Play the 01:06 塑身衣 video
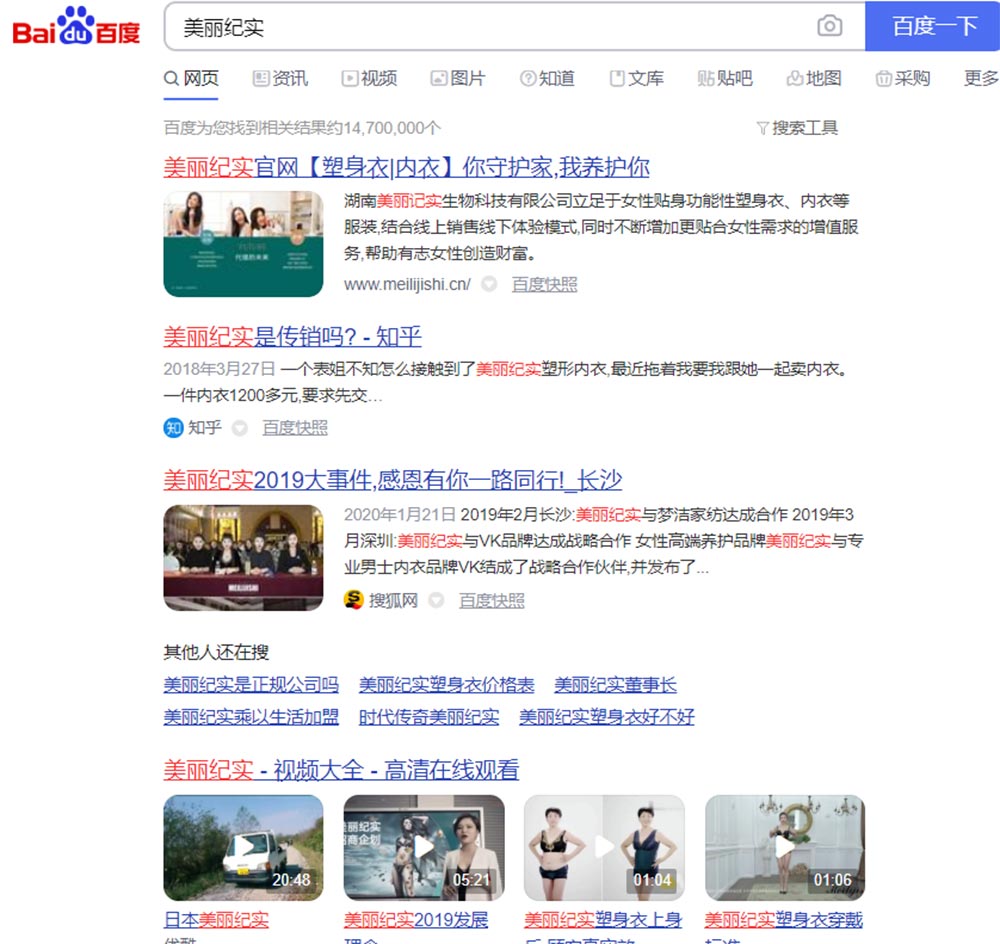The width and height of the screenshot is (1000, 944). click(785, 848)
